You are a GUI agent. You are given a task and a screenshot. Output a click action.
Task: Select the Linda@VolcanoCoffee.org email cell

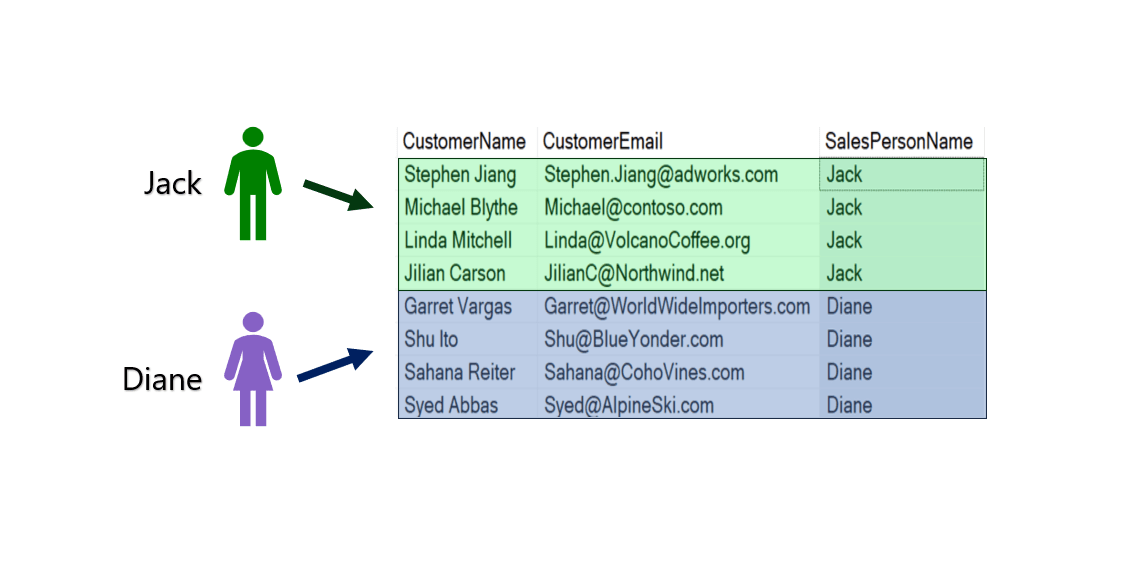679,240
